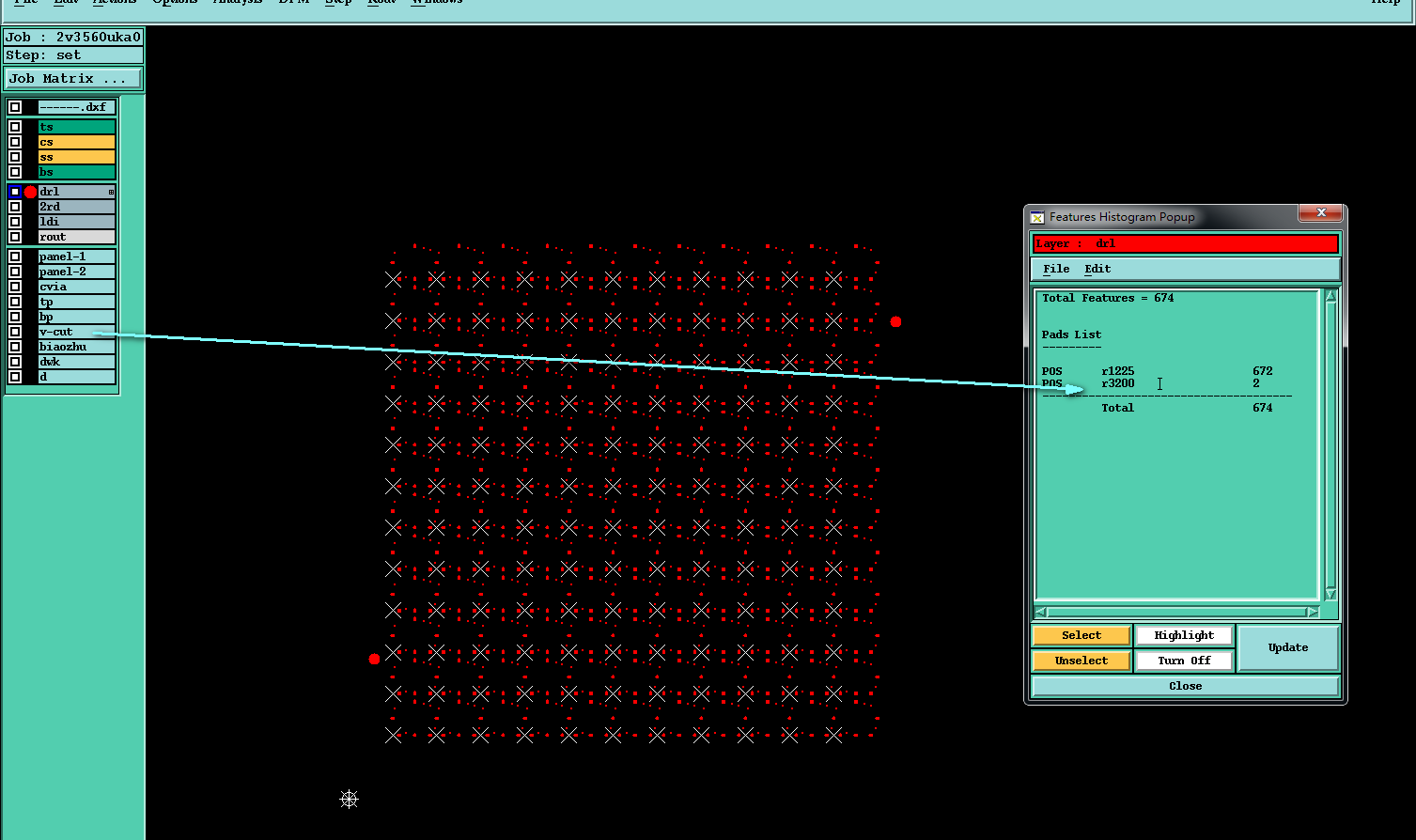Open the File menu in histogram popup
Viewport: 1416px width, 840px height.
pyautogui.click(x=1056, y=269)
